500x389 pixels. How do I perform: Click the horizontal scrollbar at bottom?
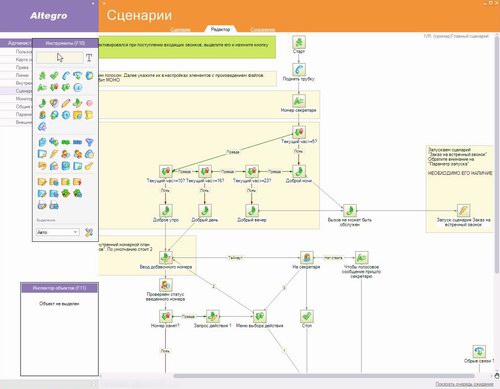click(x=323, y=376)
